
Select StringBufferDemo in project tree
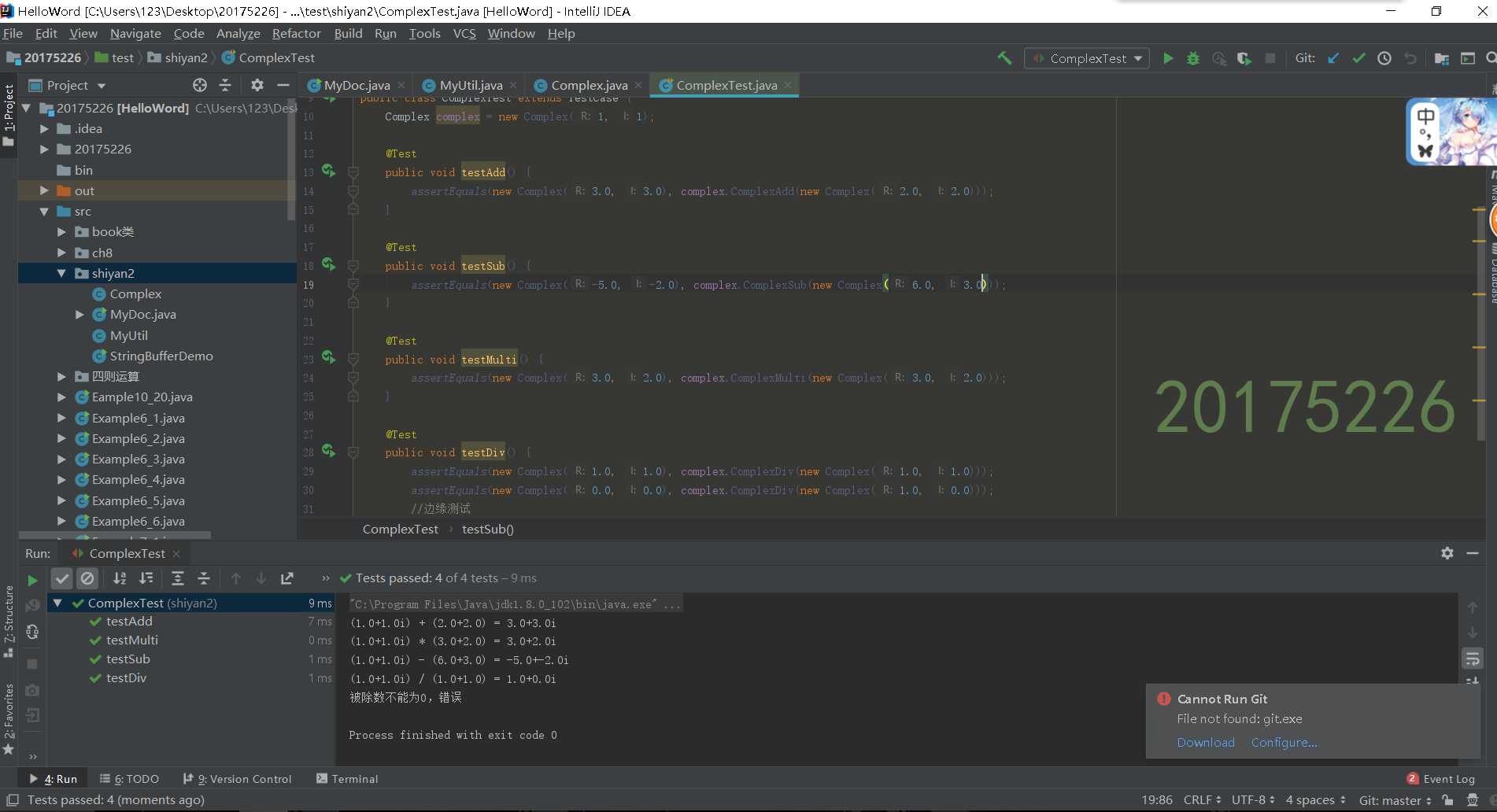tap(161, 356)
